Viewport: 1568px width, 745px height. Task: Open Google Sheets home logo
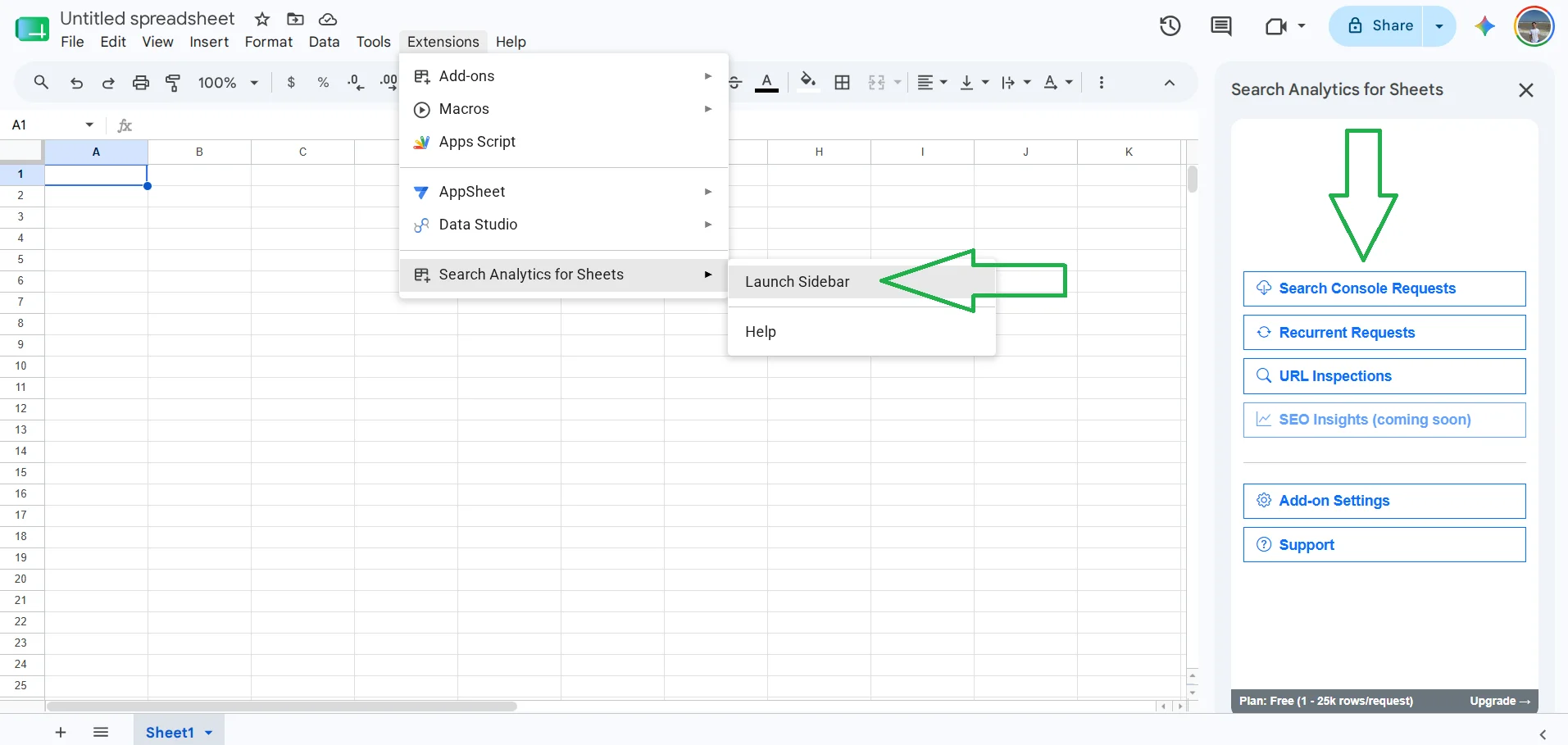click(x=32, y=30)
